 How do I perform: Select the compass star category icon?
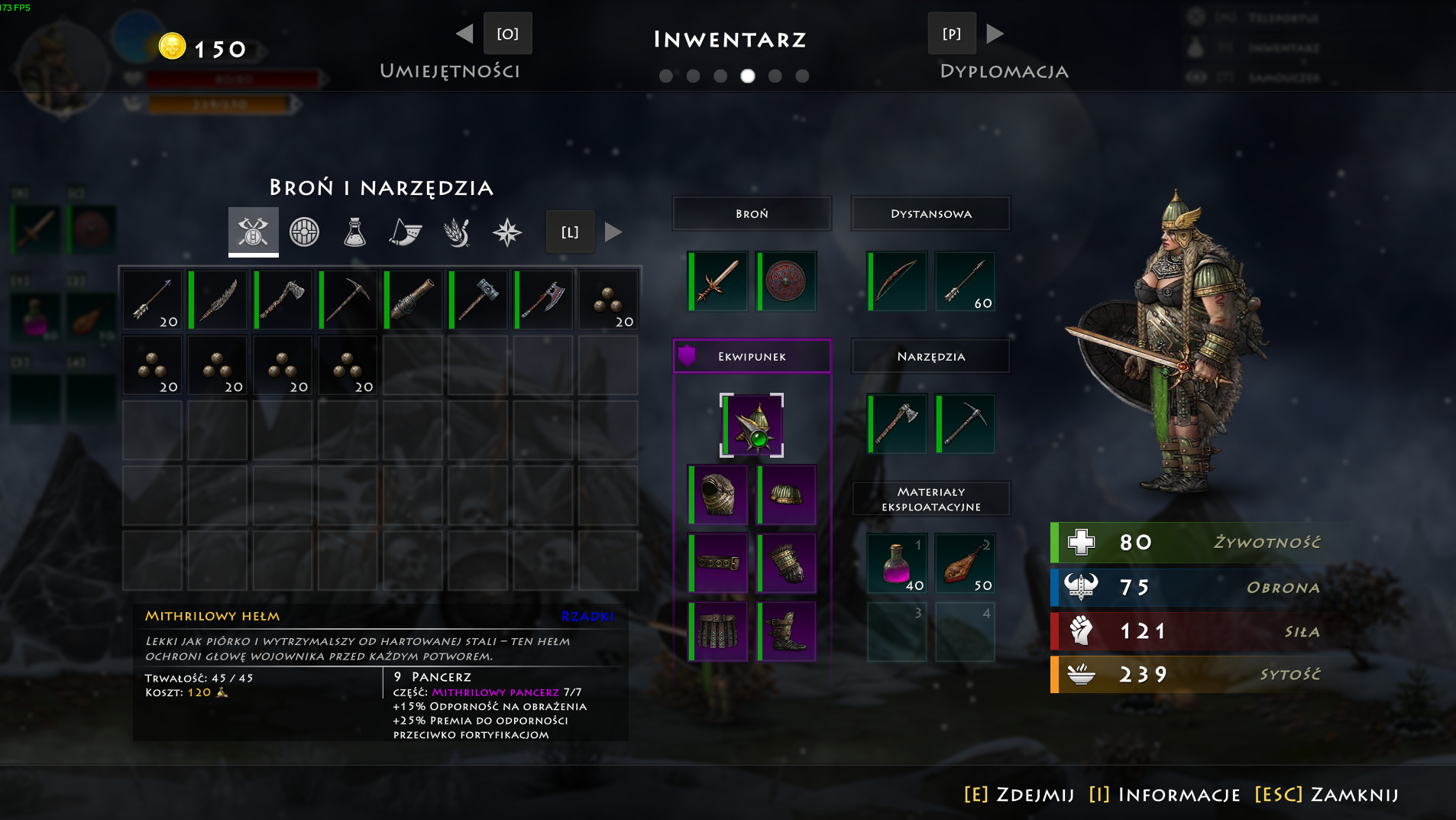coord(507,232)
